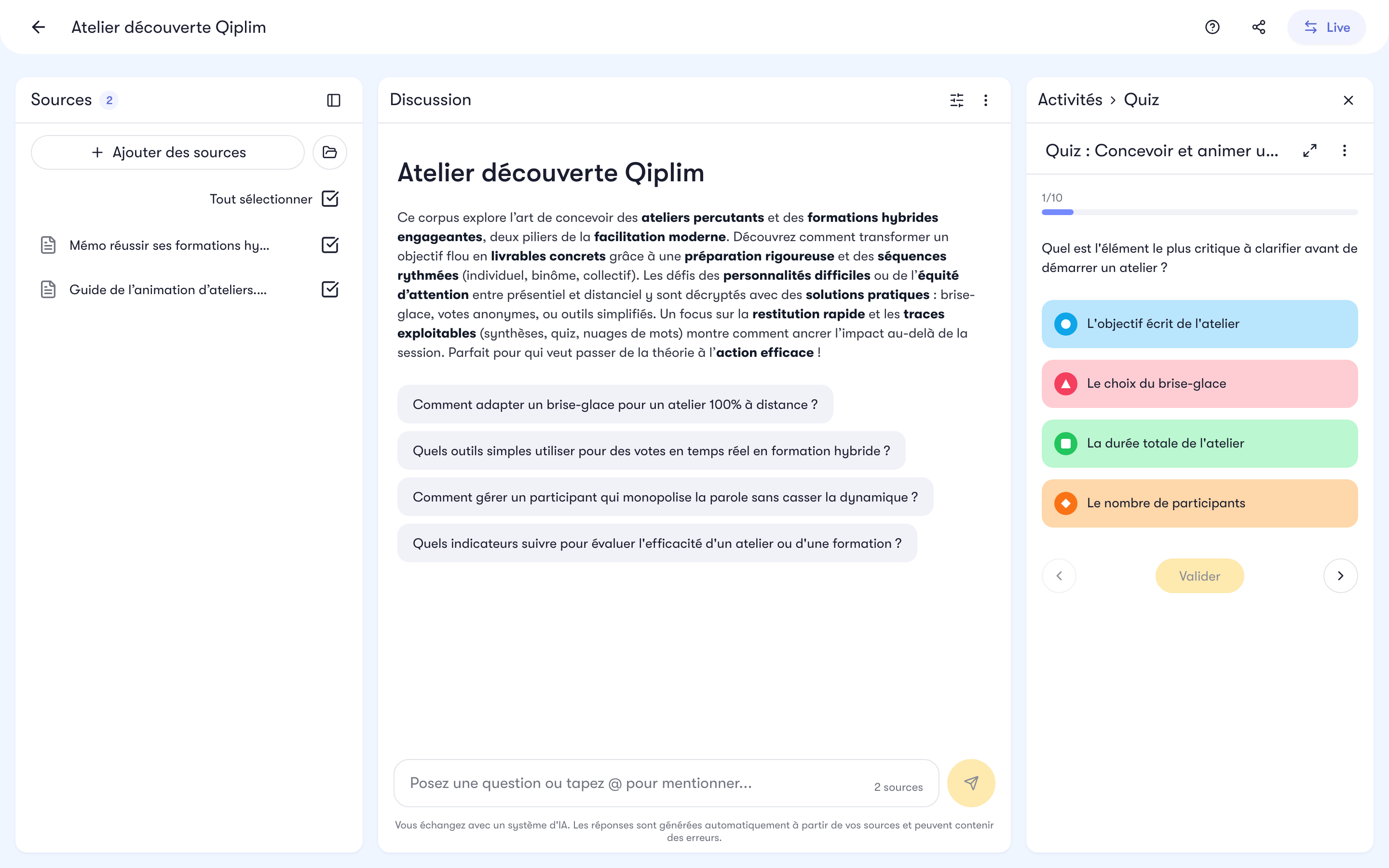Open Discussion settings sliders icon
The width and height of the screenshot is (1389, 868).
[957, 100]
